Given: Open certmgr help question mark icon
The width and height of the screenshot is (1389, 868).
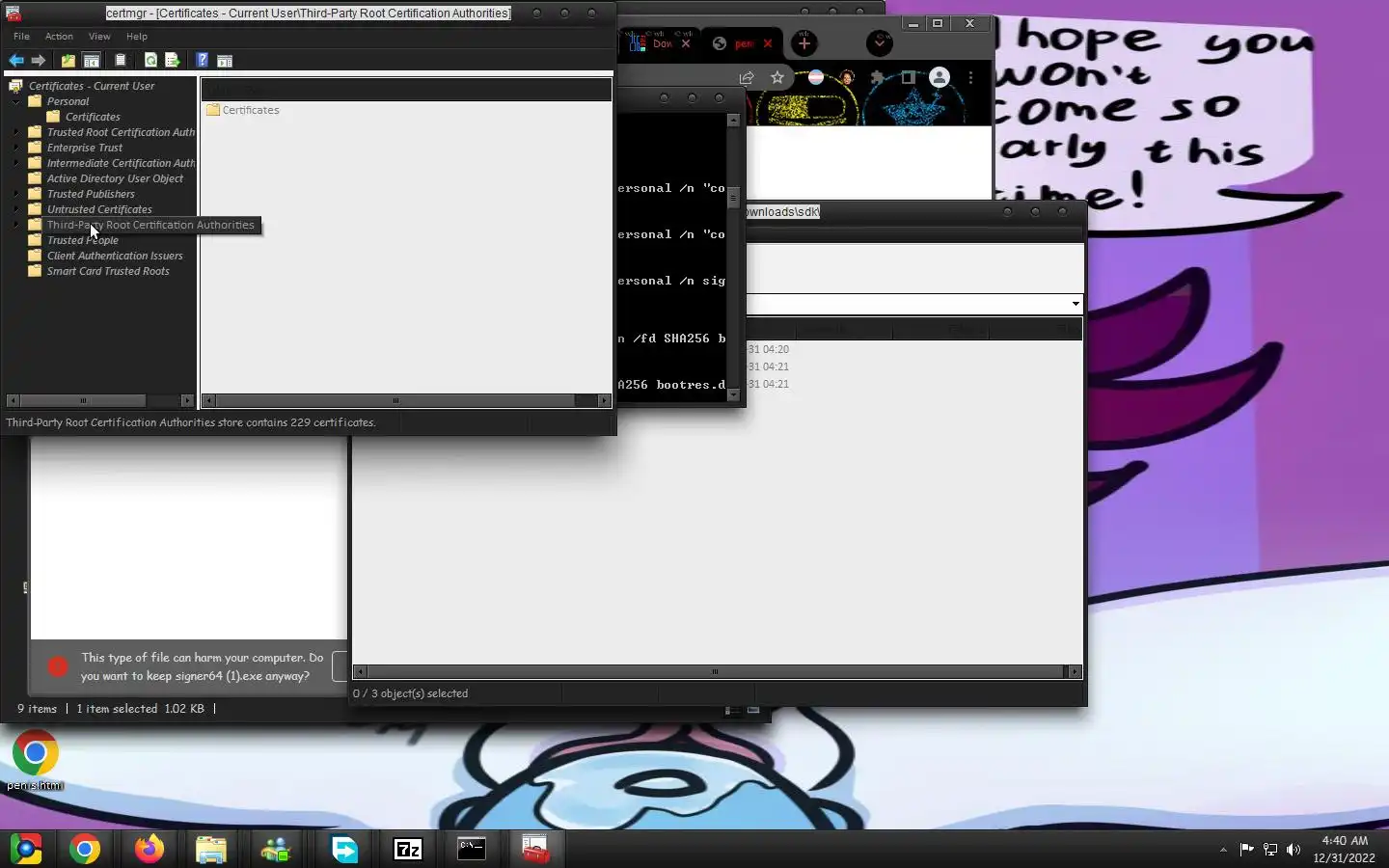Looking at the screenshot, I should [x=203, y=60].
